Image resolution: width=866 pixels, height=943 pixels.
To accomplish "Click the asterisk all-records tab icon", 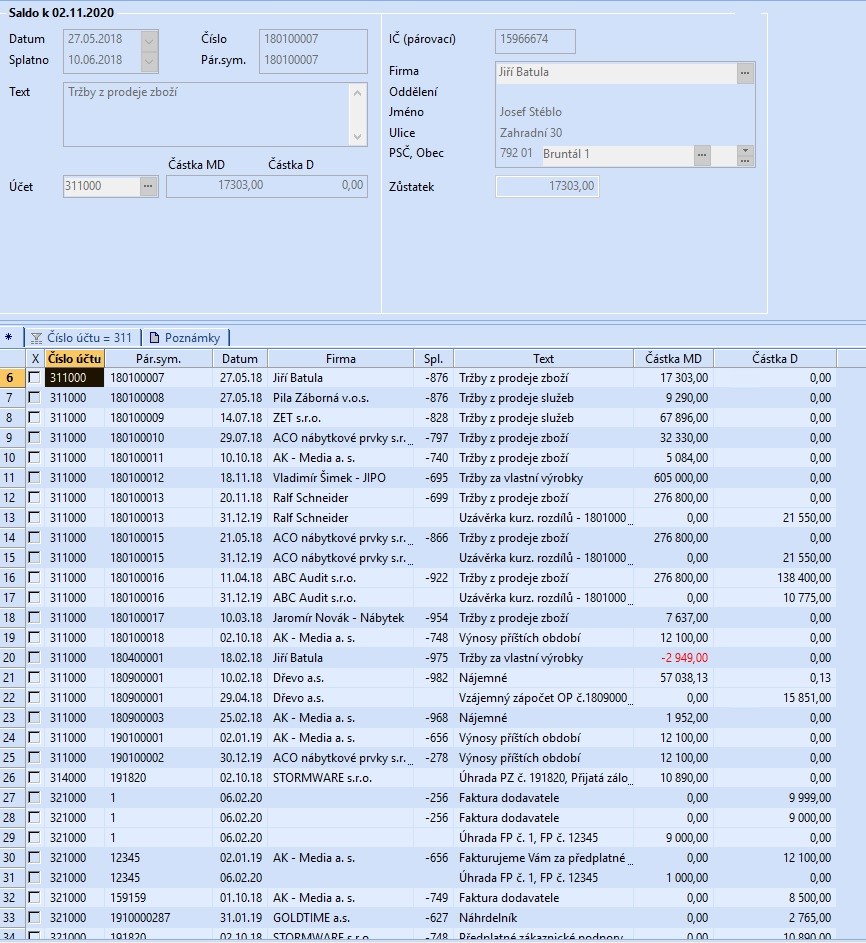I will click(x=9, y=338).
